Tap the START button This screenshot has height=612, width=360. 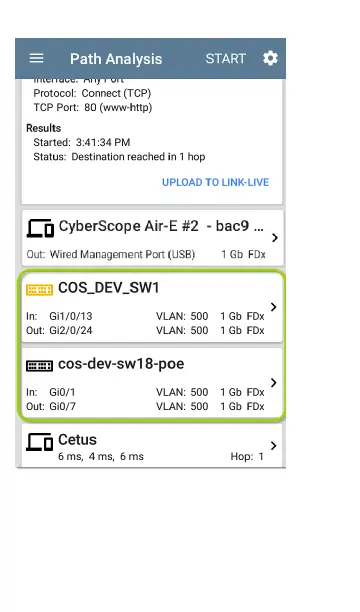tap(226, 59)
